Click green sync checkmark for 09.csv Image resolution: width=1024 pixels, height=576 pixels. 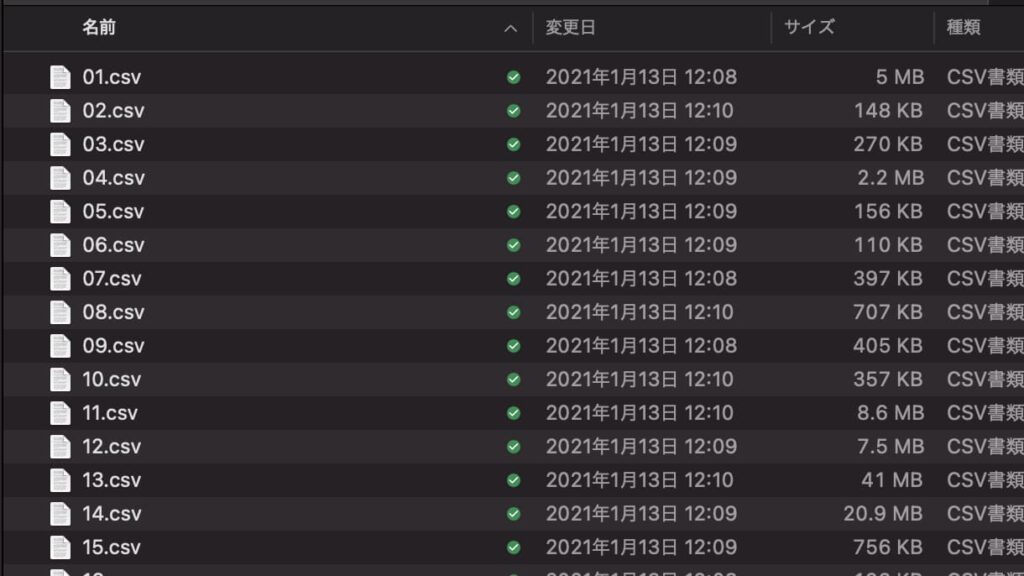514,346
